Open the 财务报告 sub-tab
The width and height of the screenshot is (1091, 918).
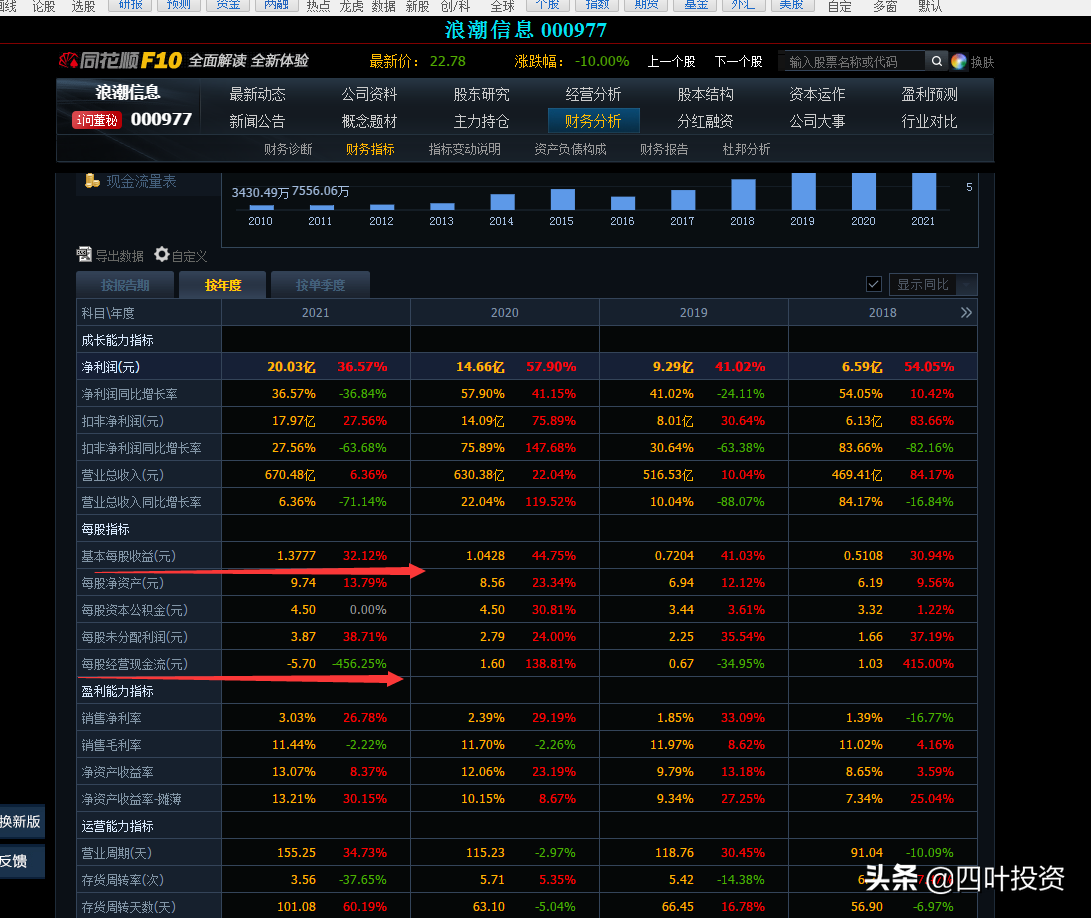pyautogui.click(x=664, y=149)
